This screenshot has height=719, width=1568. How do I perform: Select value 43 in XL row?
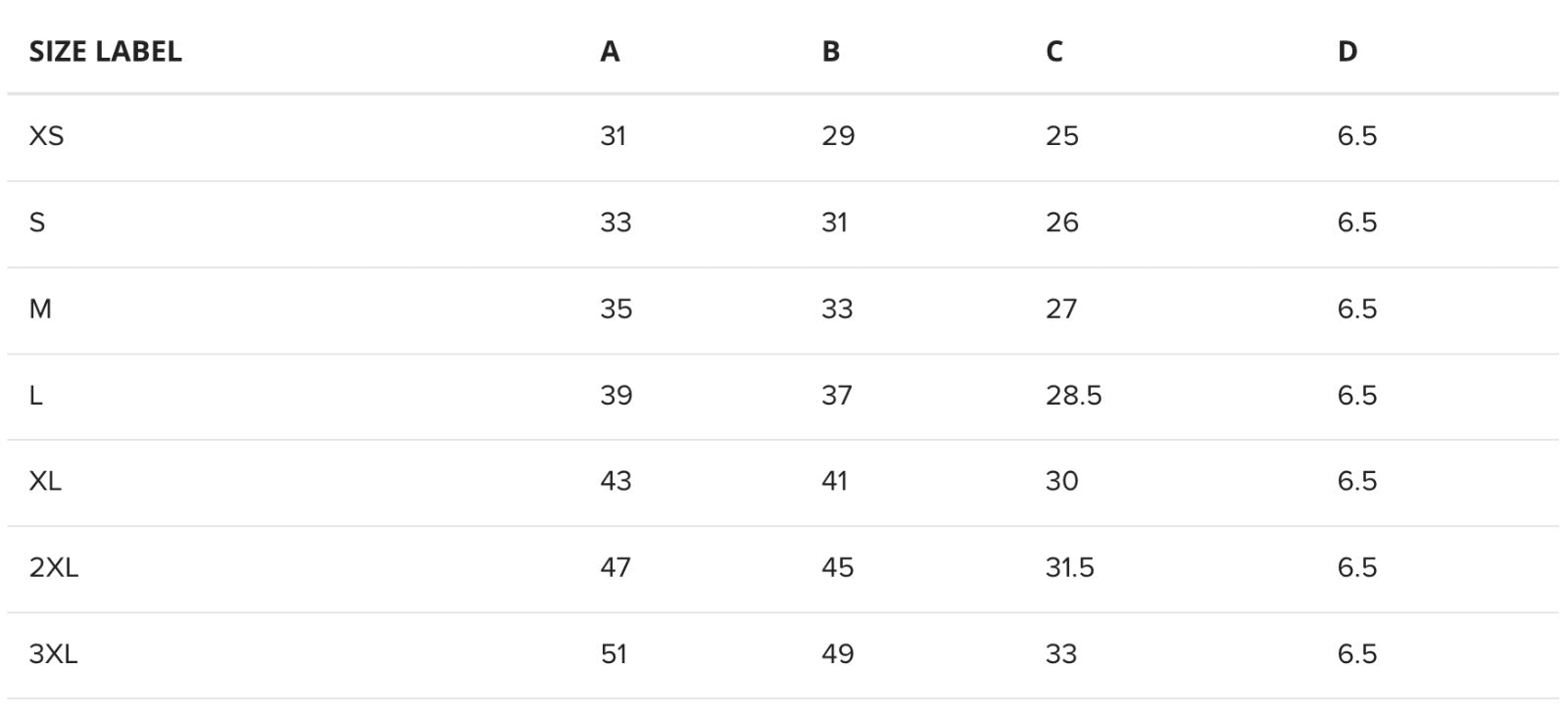[615, 481]
